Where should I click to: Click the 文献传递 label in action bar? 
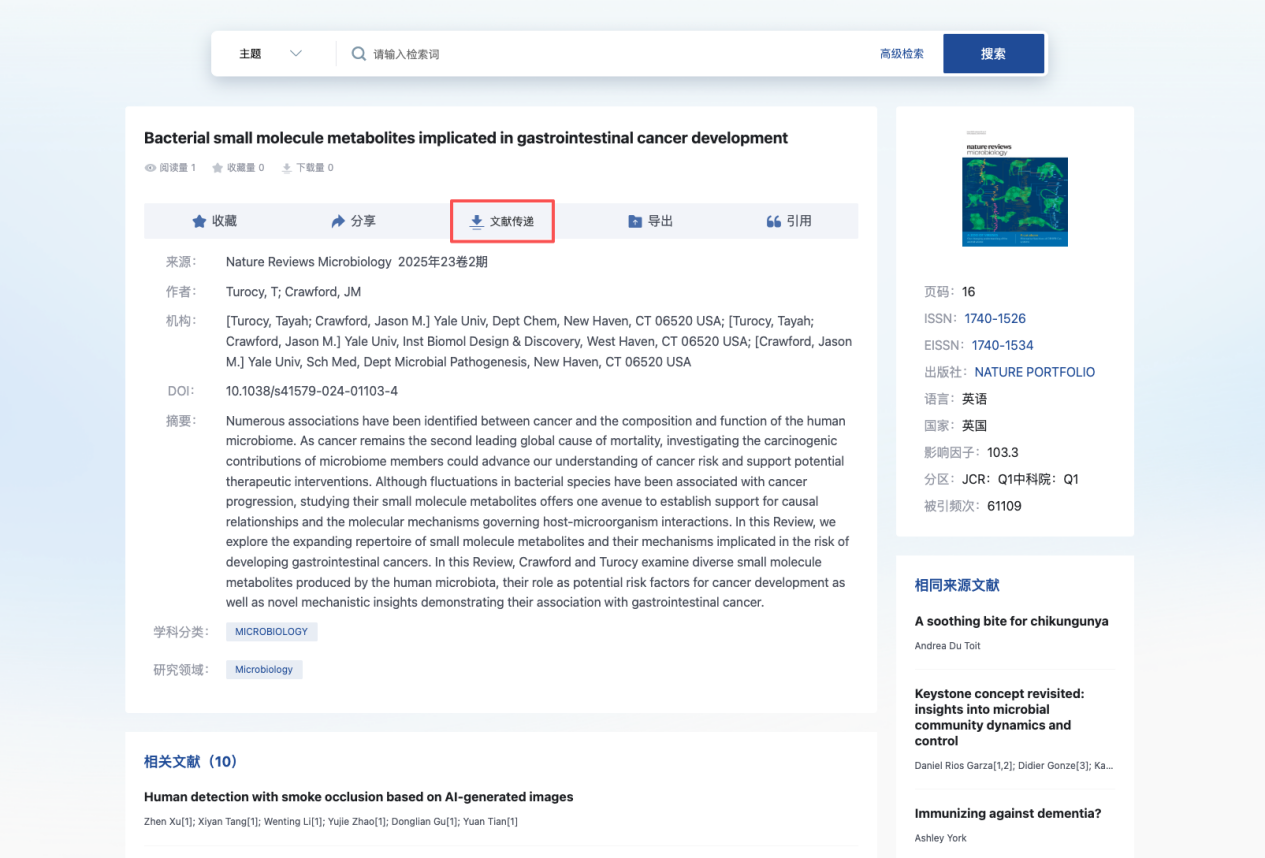(x=512, y=221)
